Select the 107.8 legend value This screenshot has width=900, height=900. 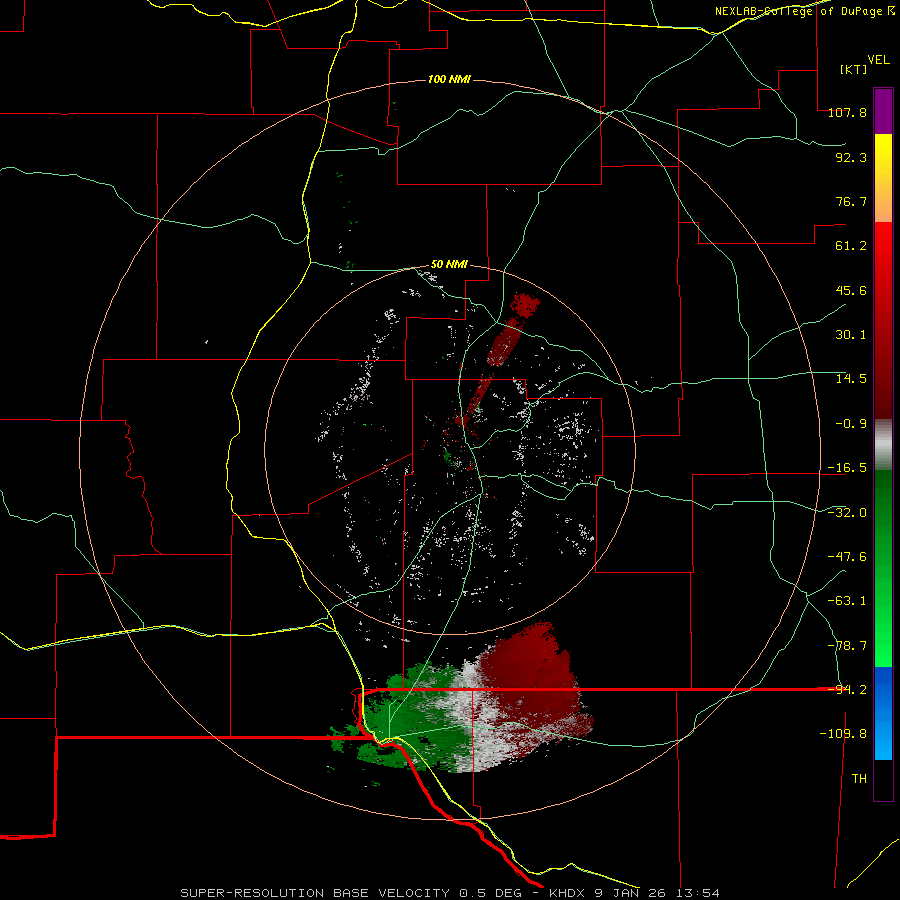(847, 112)
